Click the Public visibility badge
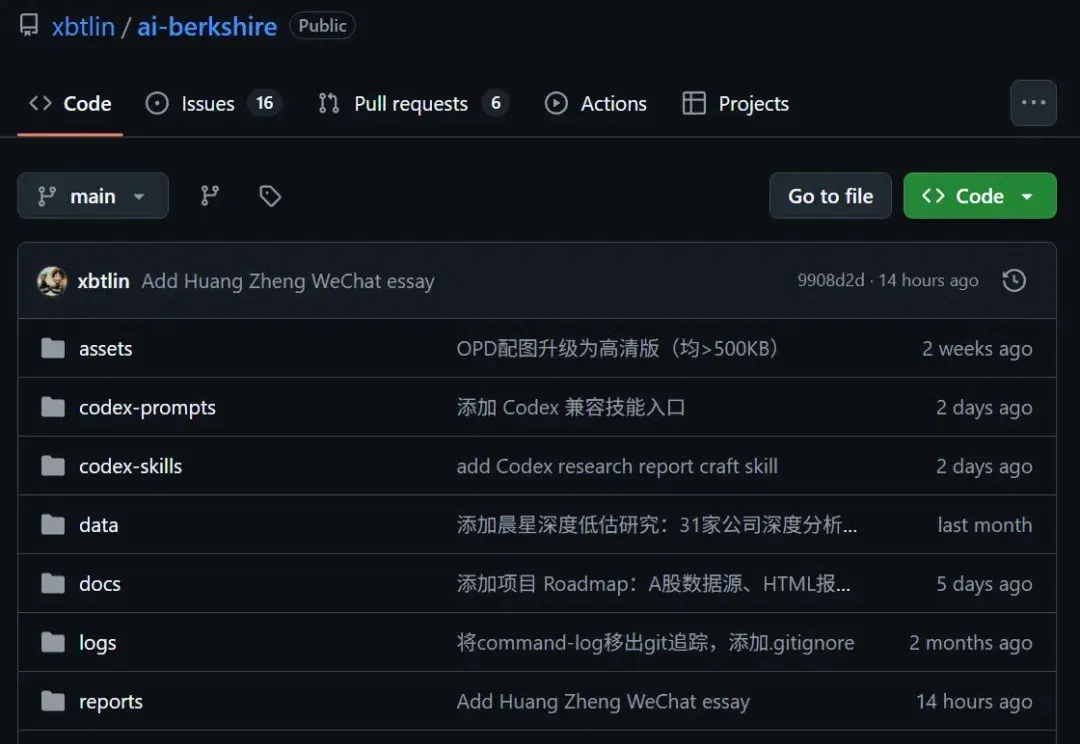The width and height of the screenshot is (1080, 744). point(322,25)
